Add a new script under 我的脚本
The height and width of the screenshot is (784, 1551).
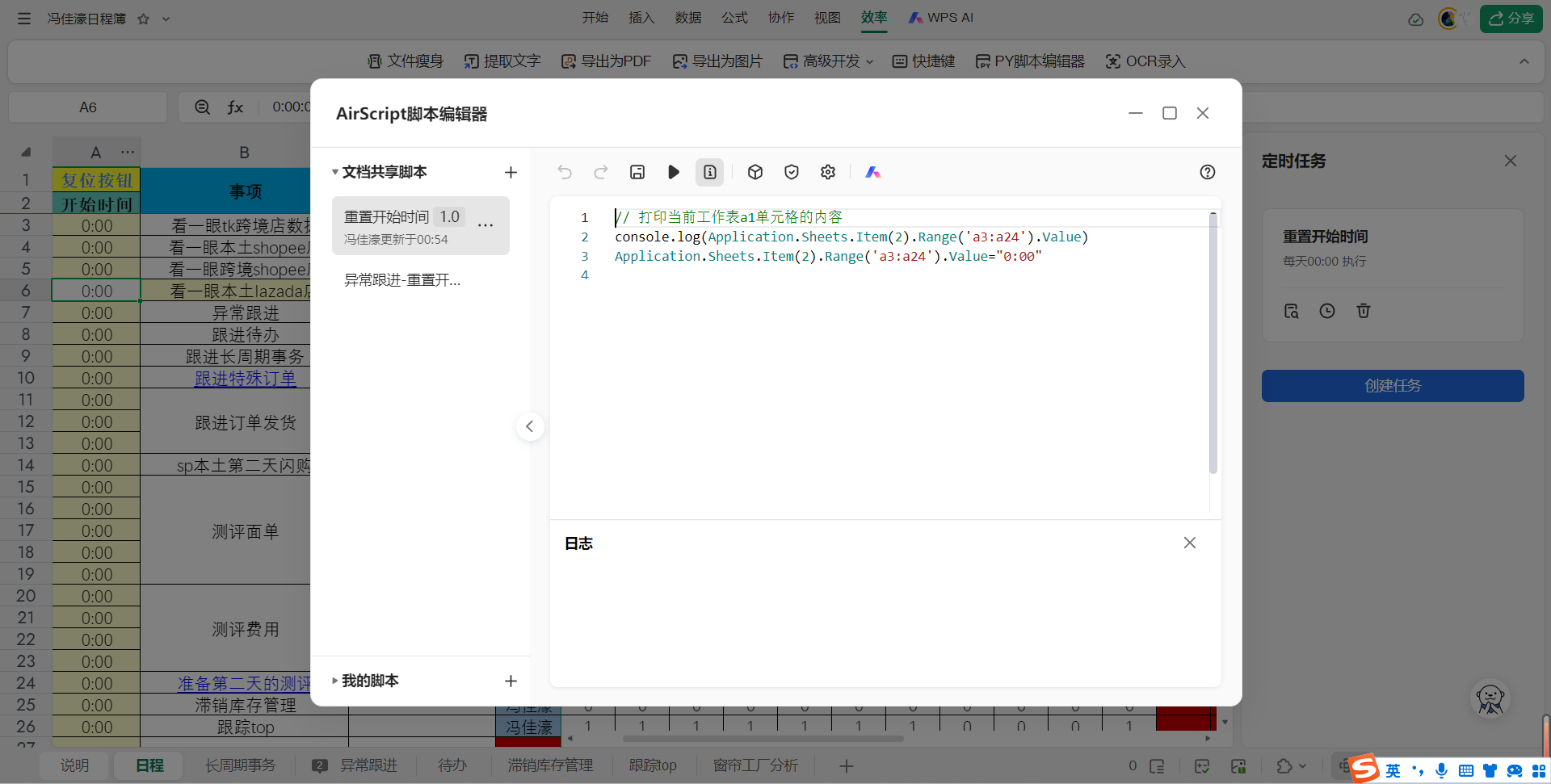point(511,681)
